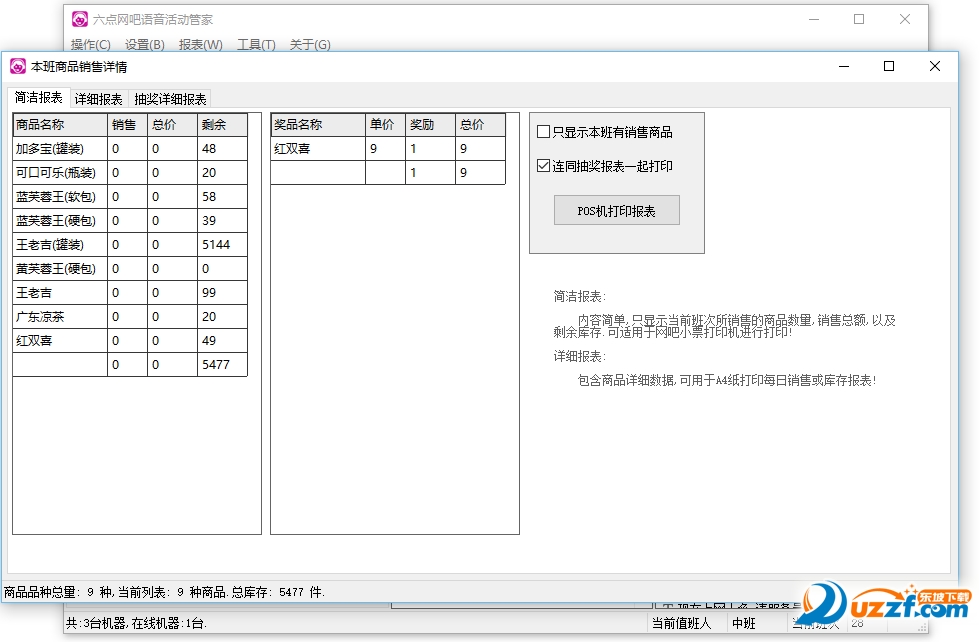Open 报表(W) menu in the main window
The height and width of the screenshot is (642, 979).
[200, 44]
